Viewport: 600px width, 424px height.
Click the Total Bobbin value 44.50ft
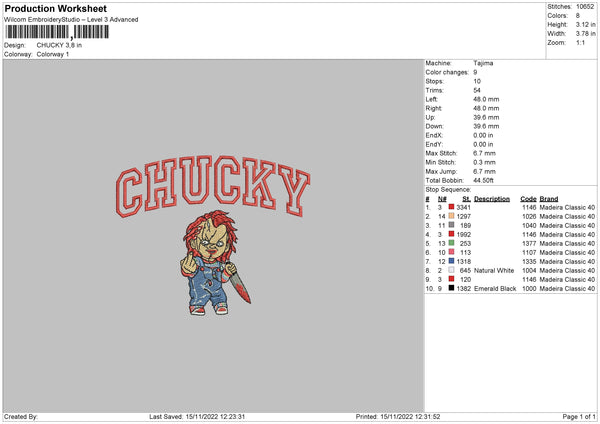(484, 180)
